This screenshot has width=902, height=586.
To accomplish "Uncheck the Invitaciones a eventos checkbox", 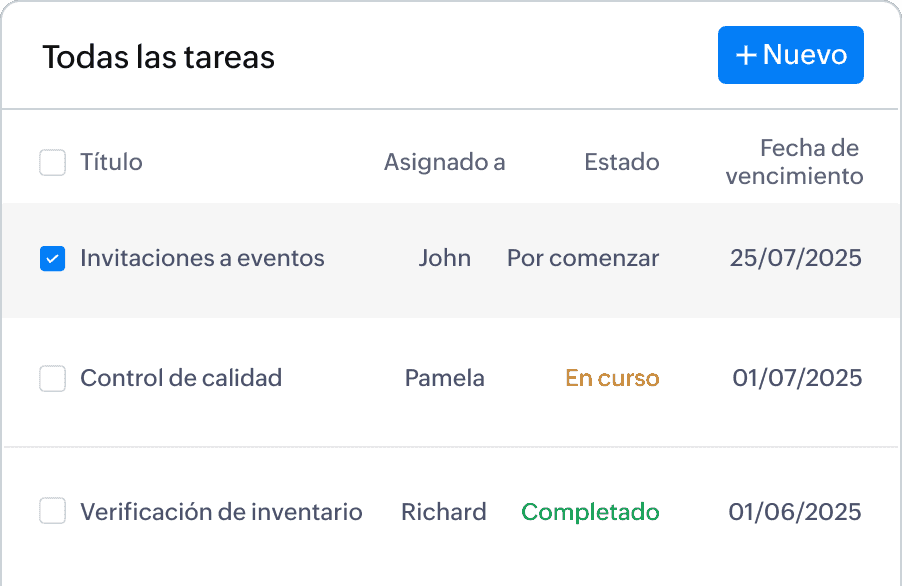I will tap(52, 259).
